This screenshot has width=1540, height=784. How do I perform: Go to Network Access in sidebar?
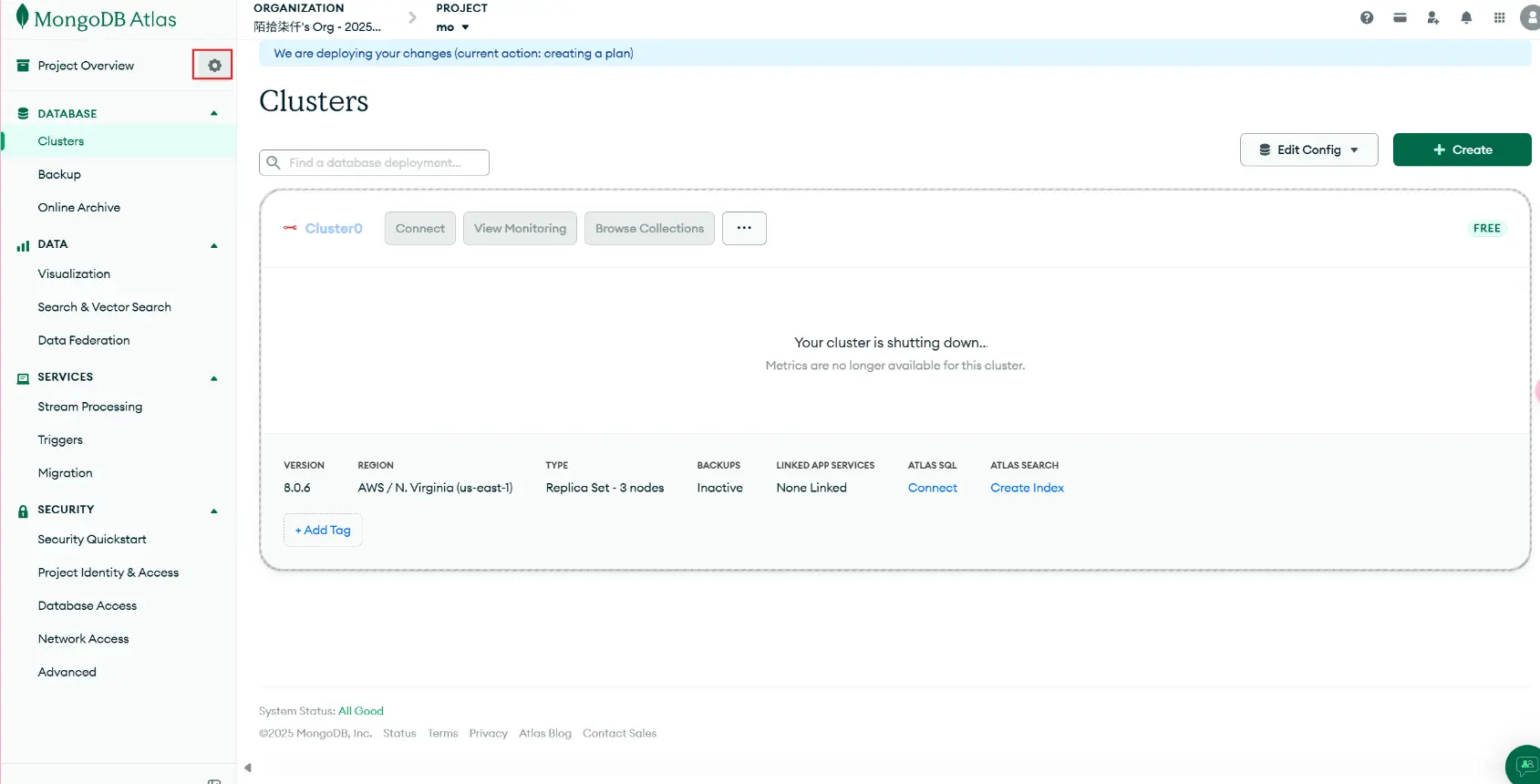[83, 639]
